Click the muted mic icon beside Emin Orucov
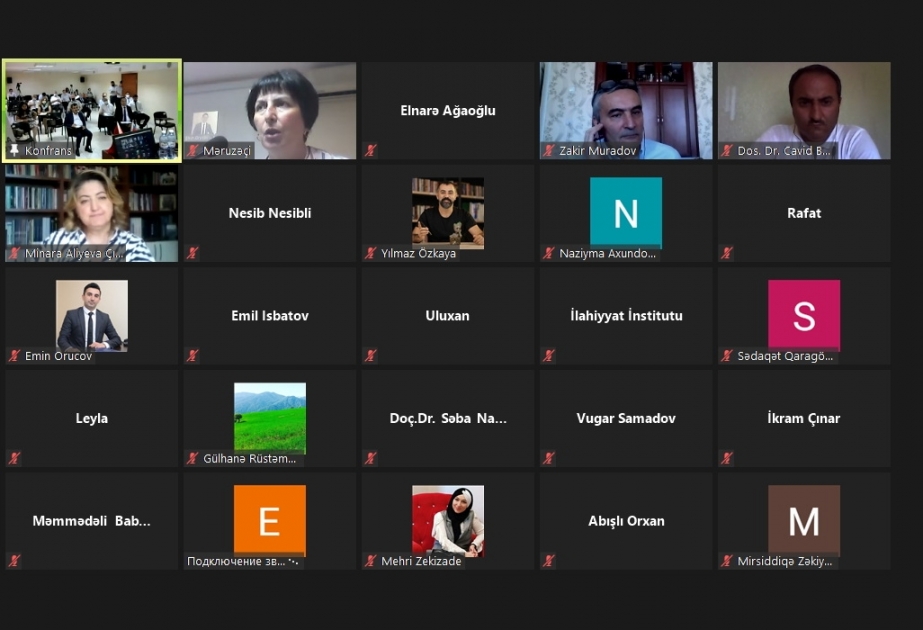 click(15, 356)
